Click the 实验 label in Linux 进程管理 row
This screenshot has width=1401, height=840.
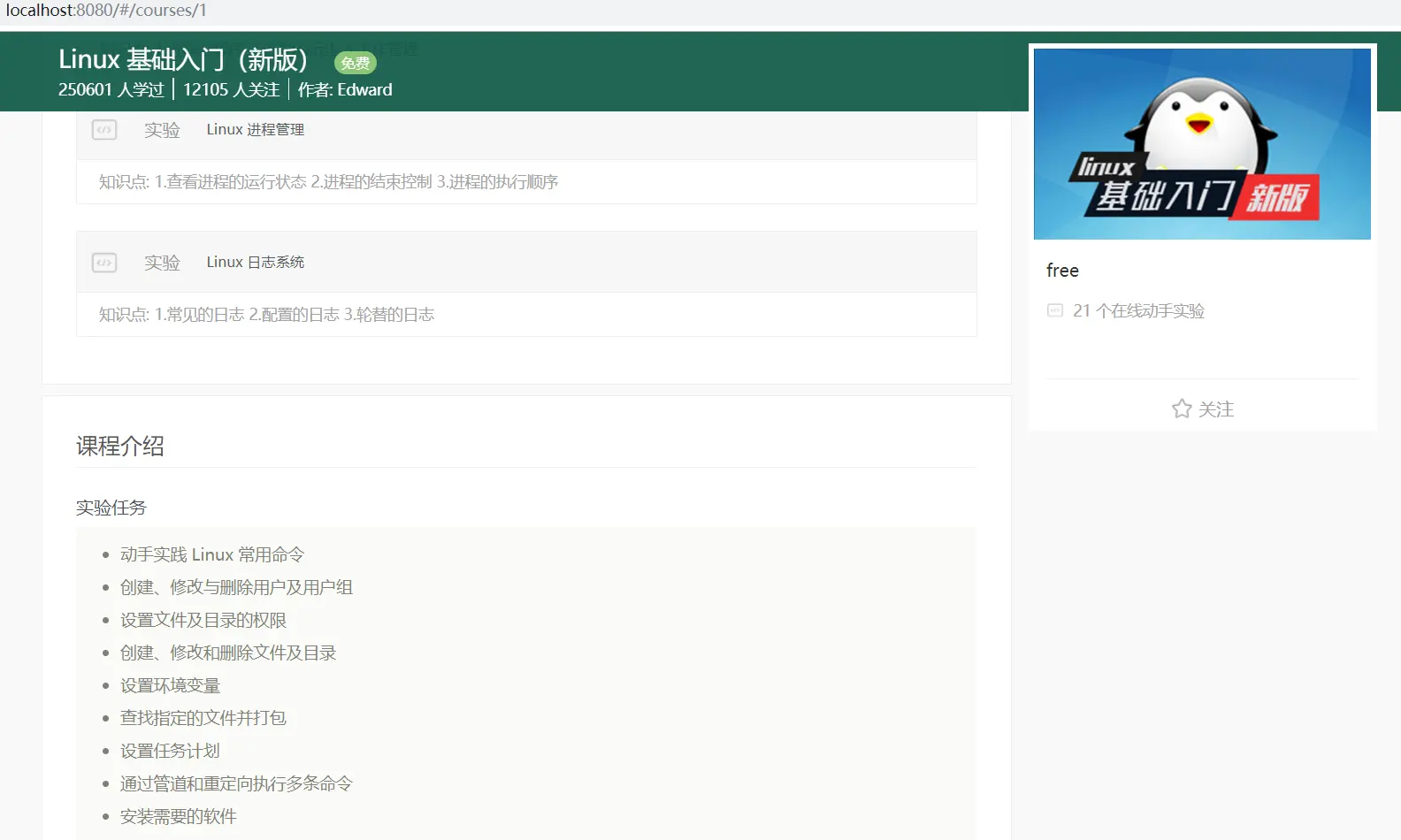[163, 130]
